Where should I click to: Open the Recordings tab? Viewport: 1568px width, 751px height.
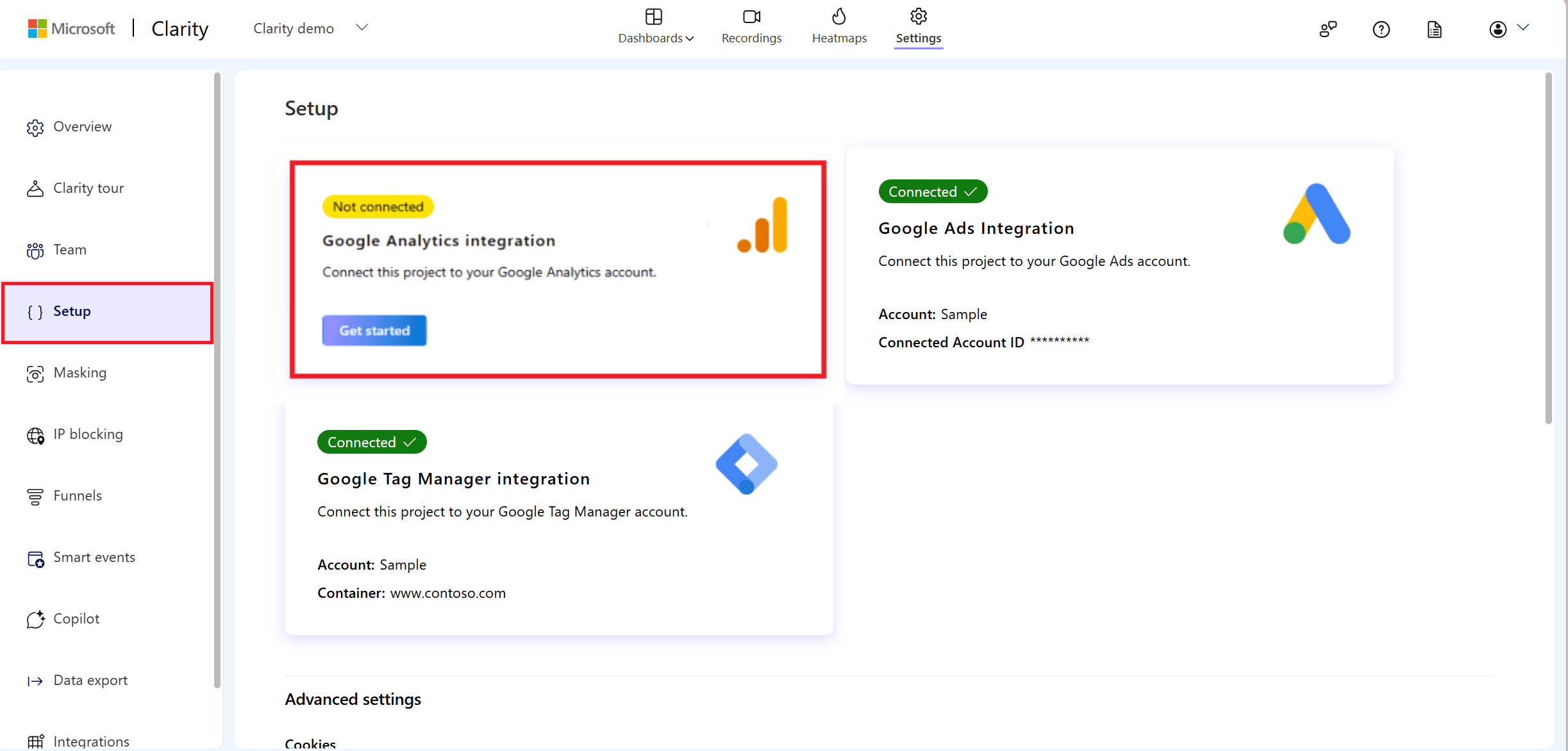[x=751, y=27]
